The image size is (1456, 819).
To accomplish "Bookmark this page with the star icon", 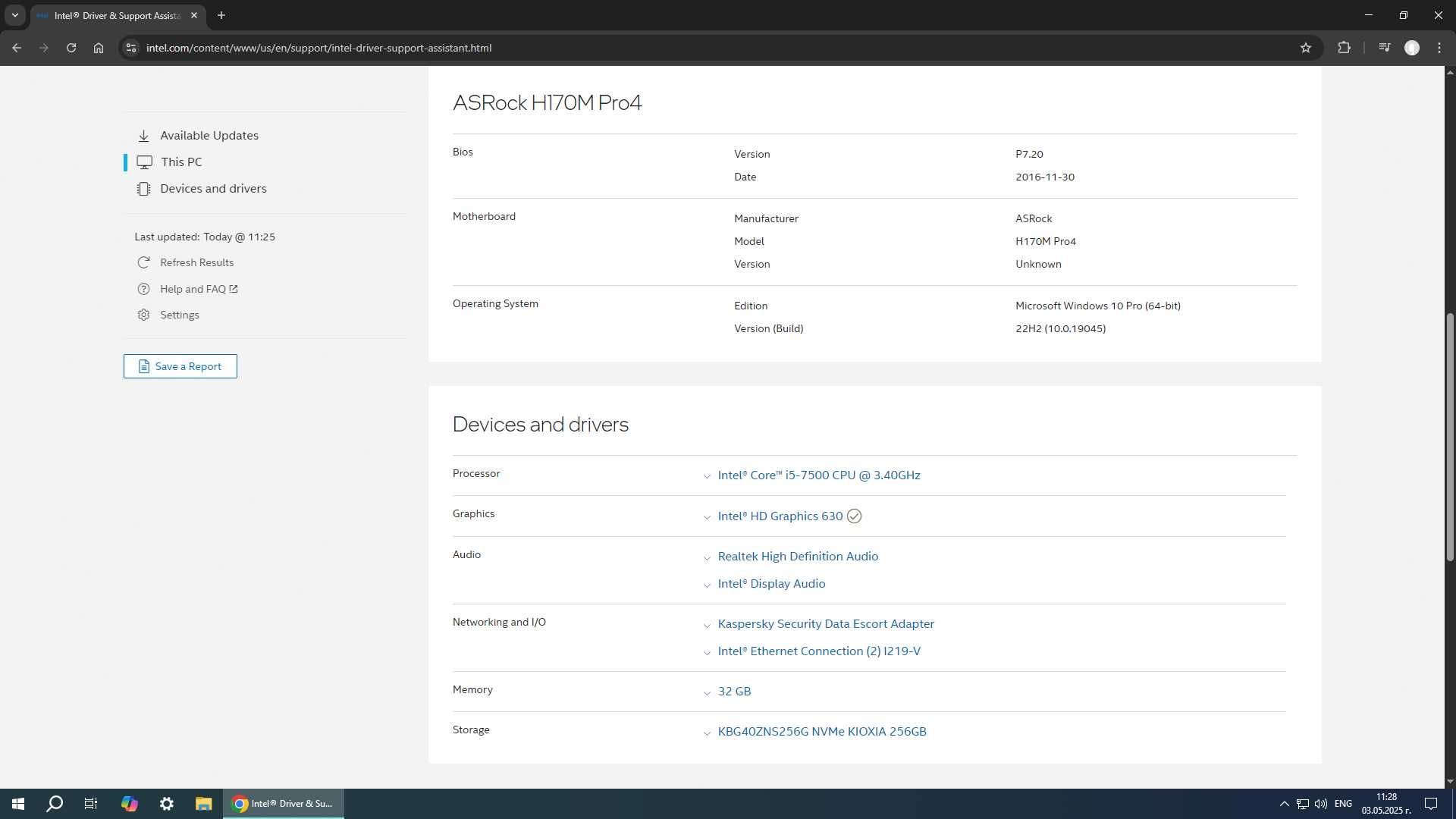I will (1306, 48).
